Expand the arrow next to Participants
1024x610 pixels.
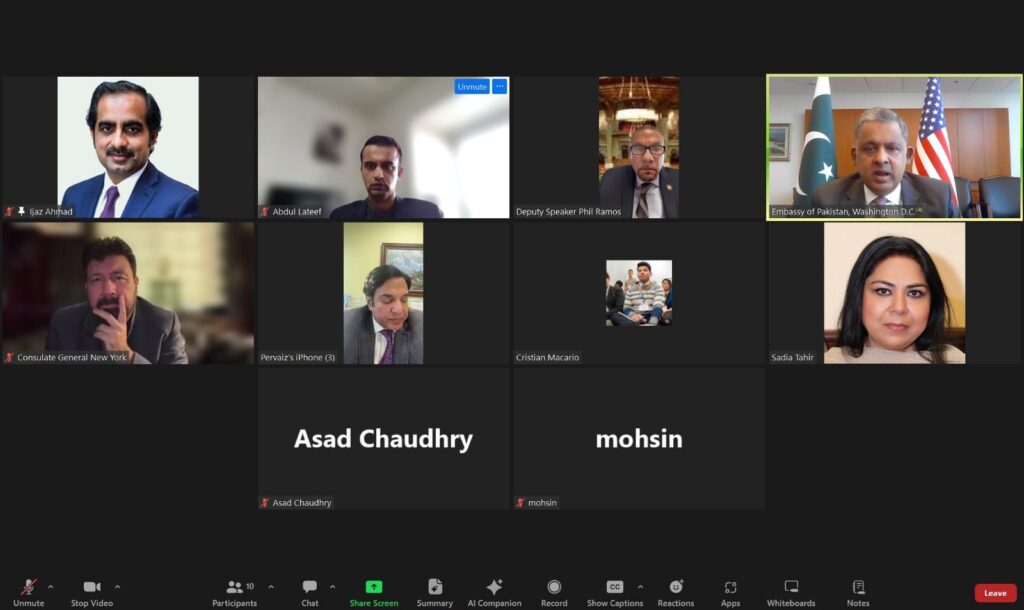click(x=271, y=586)
